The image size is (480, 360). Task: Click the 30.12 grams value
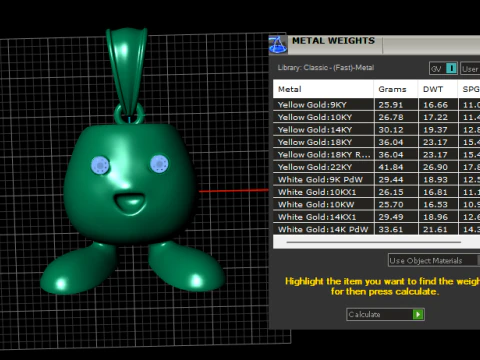391,130
